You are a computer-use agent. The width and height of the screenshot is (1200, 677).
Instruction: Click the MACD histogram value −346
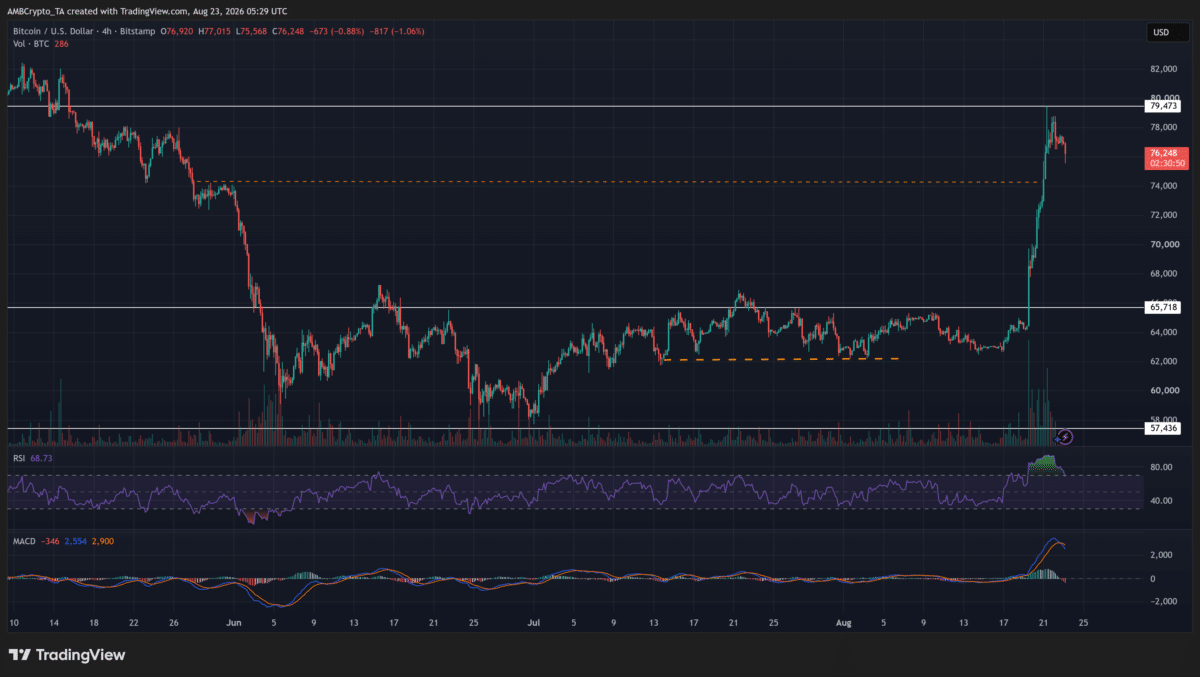[51, 541]
